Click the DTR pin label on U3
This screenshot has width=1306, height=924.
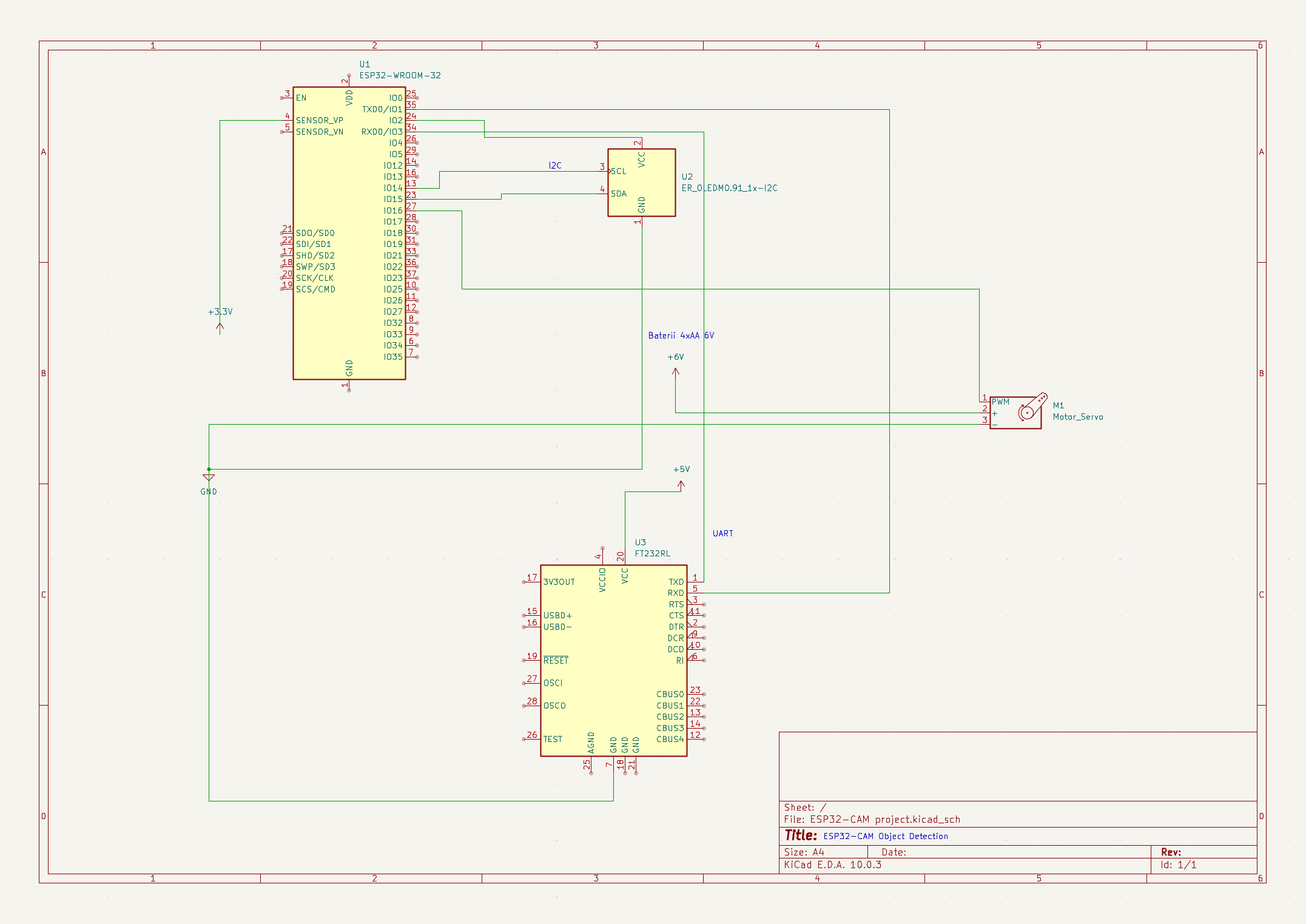(x=676, y=627)
